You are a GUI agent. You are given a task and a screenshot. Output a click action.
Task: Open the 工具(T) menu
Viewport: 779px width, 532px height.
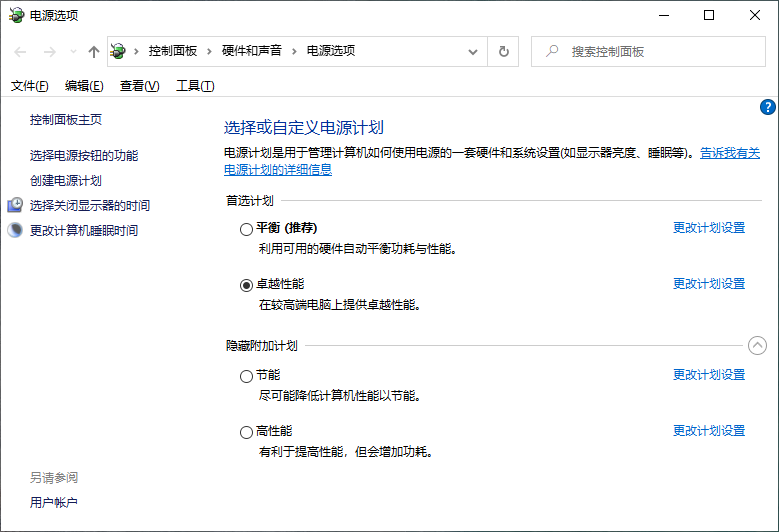pyautogui.click(x=195, y=86)
